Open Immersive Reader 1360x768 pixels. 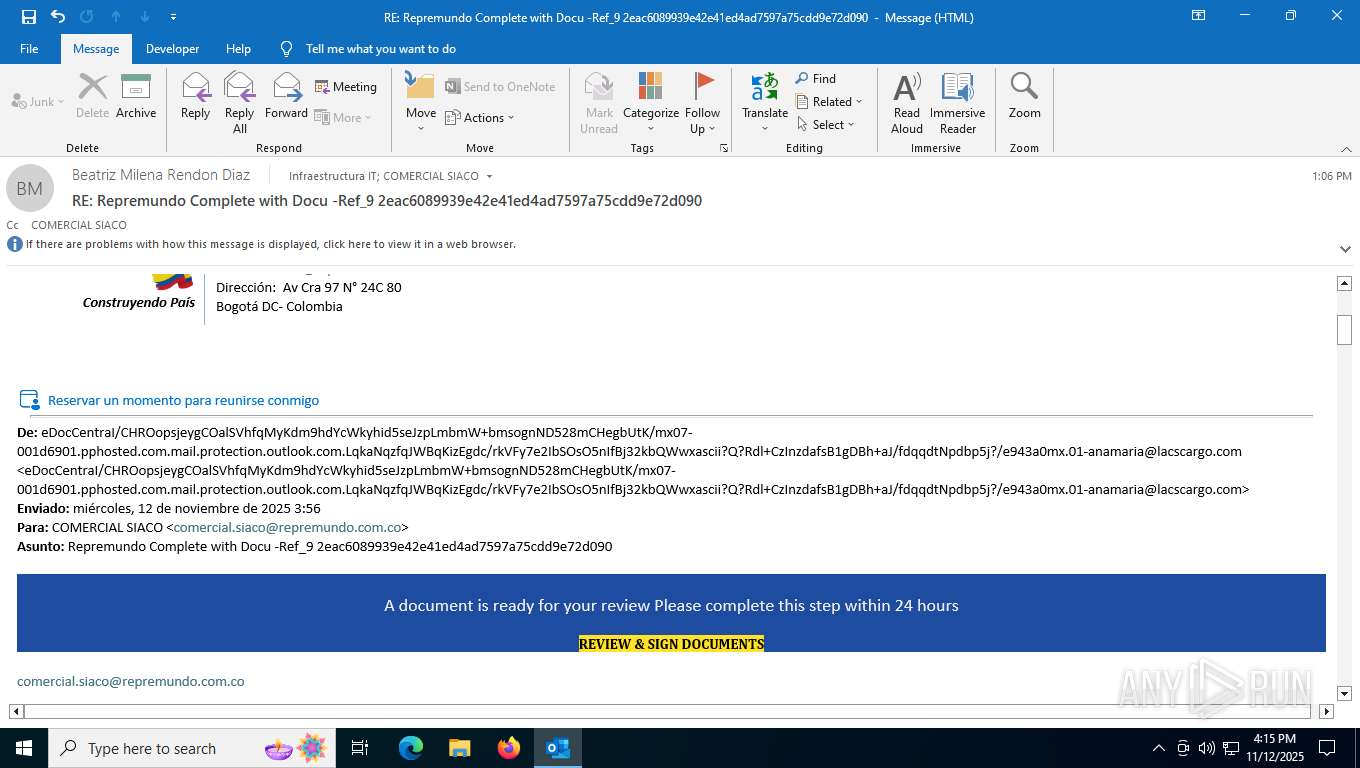957,102
